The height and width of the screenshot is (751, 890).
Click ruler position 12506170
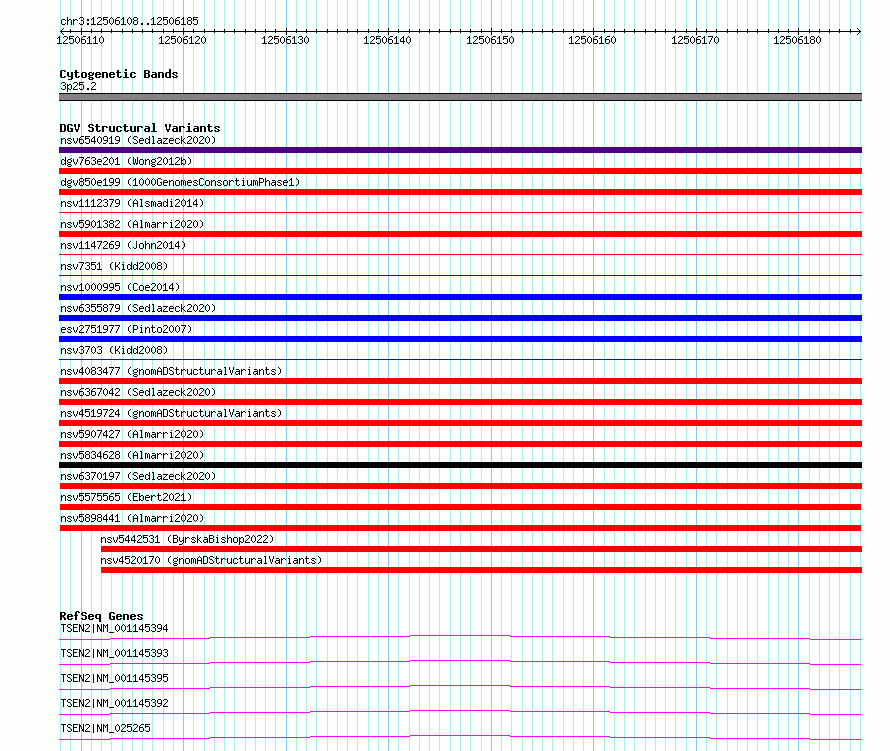695,40
